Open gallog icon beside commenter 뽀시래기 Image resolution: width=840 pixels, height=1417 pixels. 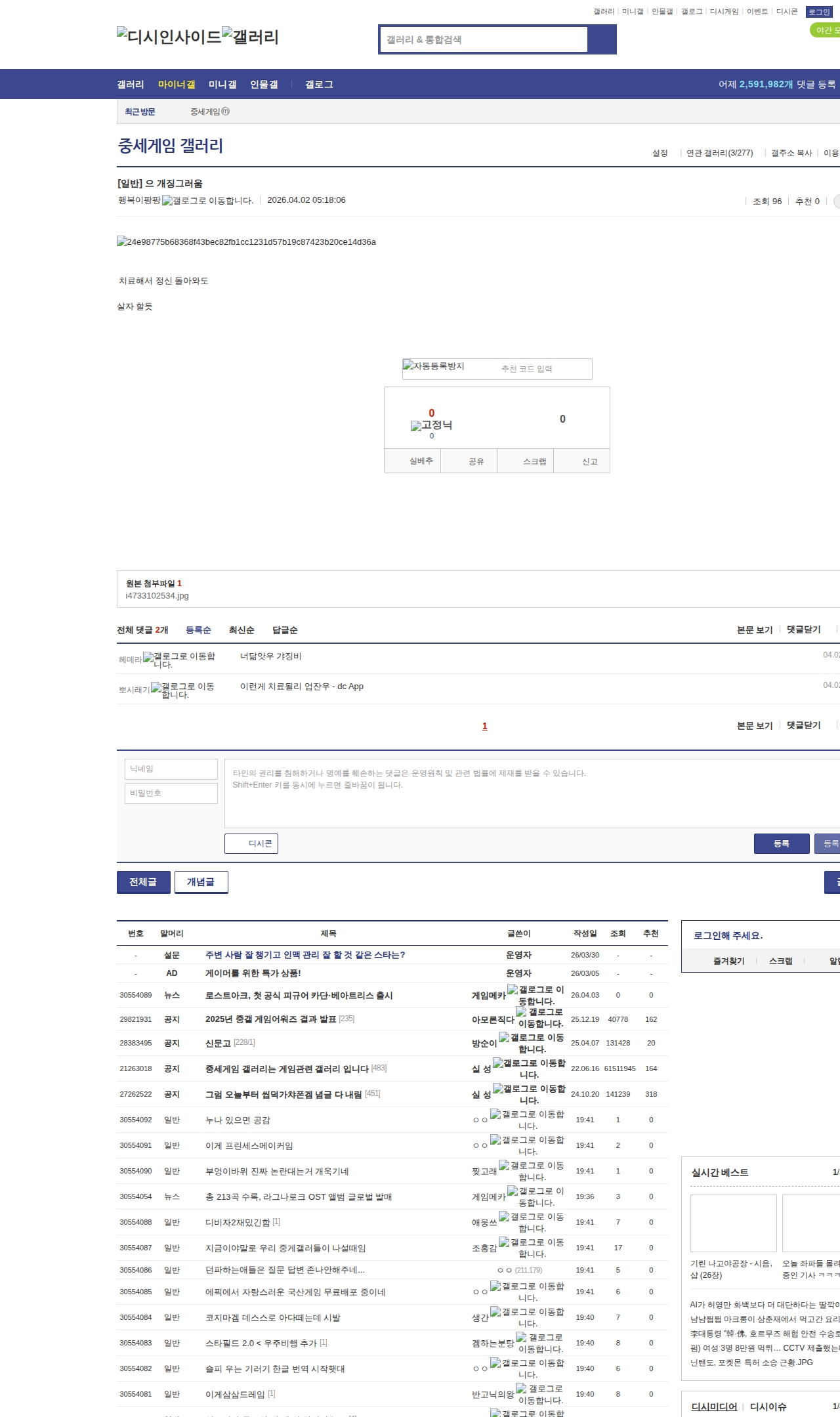(x=183, y=690)
